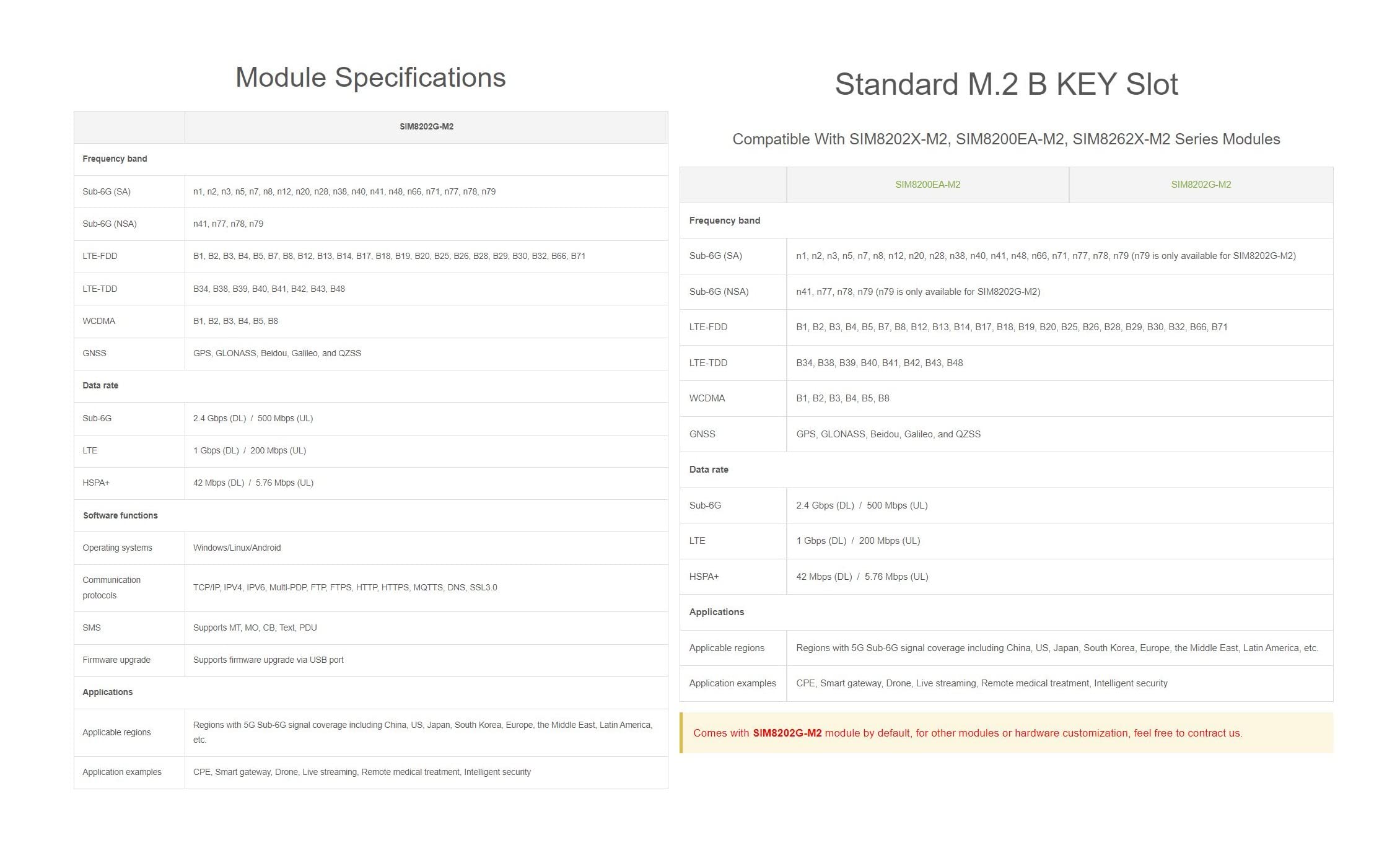Click the WCDMA row label in left table
The image size is (1400, 866).
99,321
